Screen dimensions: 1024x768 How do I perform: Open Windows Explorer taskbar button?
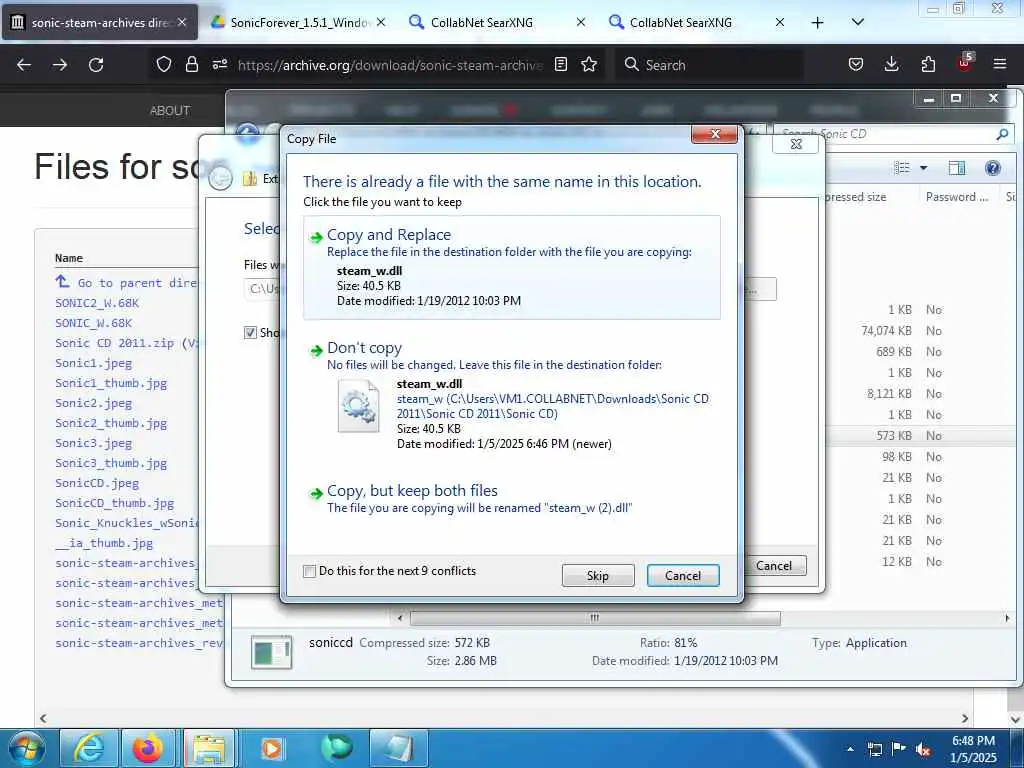(210, 748)
